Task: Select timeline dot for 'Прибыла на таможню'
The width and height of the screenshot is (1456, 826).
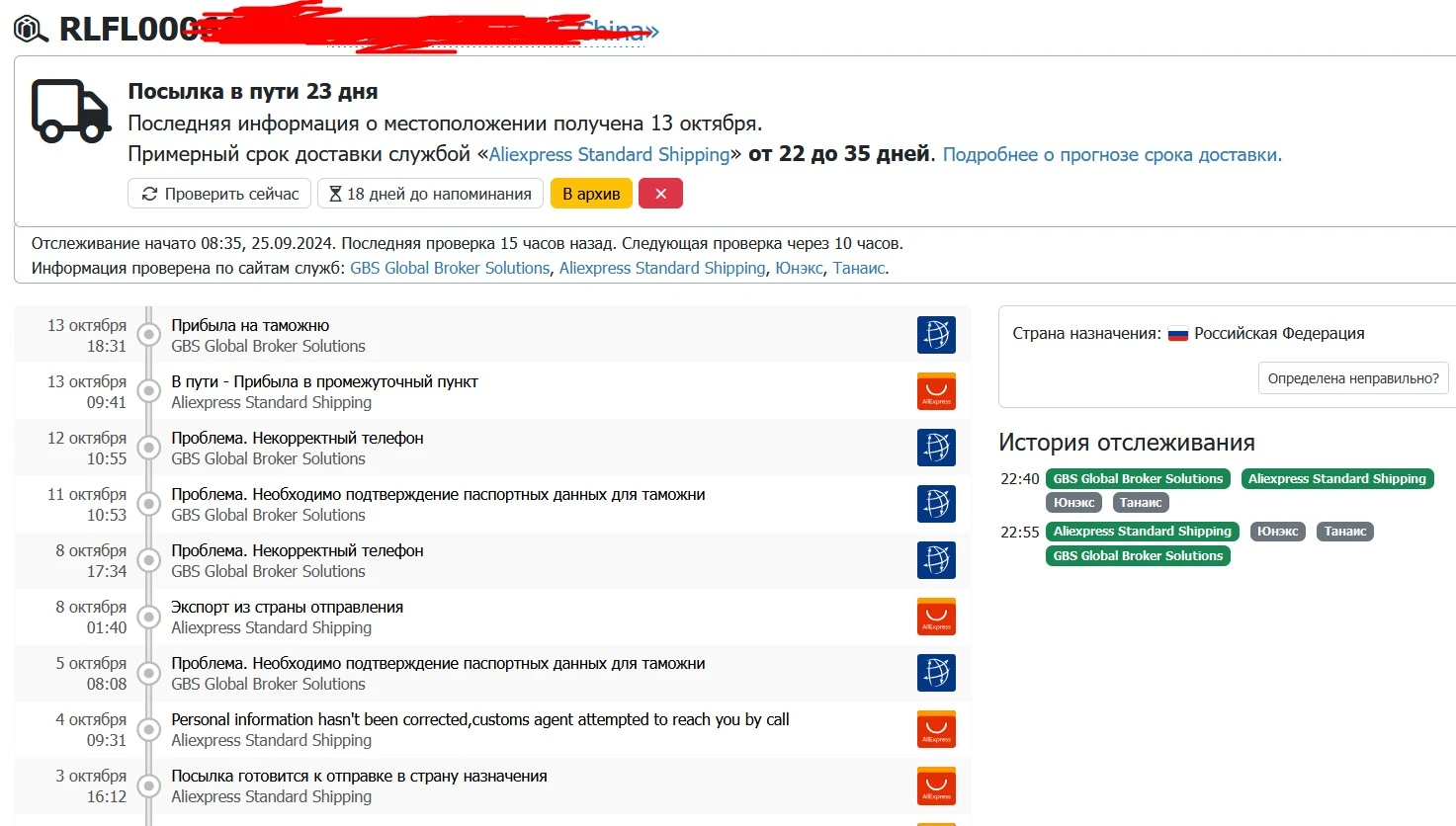Action: 148,335
